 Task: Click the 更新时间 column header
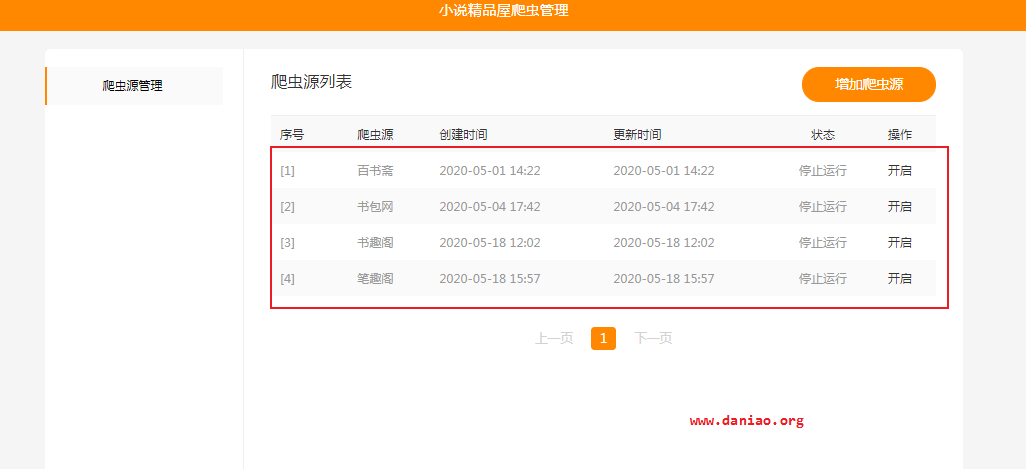tap(637, 135)
